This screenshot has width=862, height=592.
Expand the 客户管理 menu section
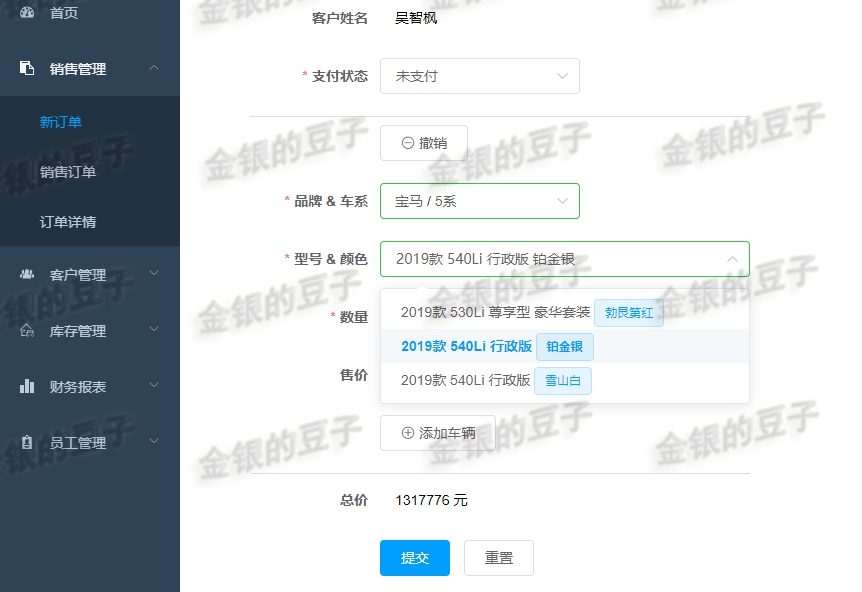tap(154, 275)
